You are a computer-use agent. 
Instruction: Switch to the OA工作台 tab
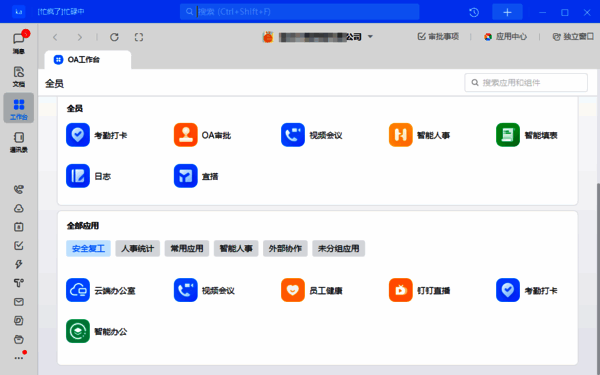click(88, 60)
